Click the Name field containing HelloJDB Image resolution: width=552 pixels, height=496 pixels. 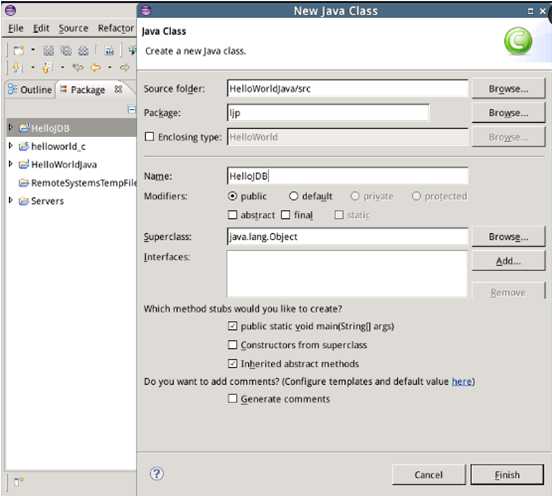[x=348, y=176]
